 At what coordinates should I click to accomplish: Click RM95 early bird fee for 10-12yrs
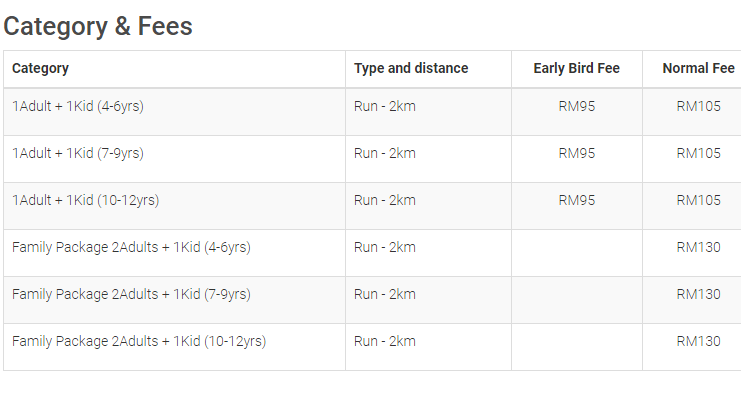pos(577,200)
